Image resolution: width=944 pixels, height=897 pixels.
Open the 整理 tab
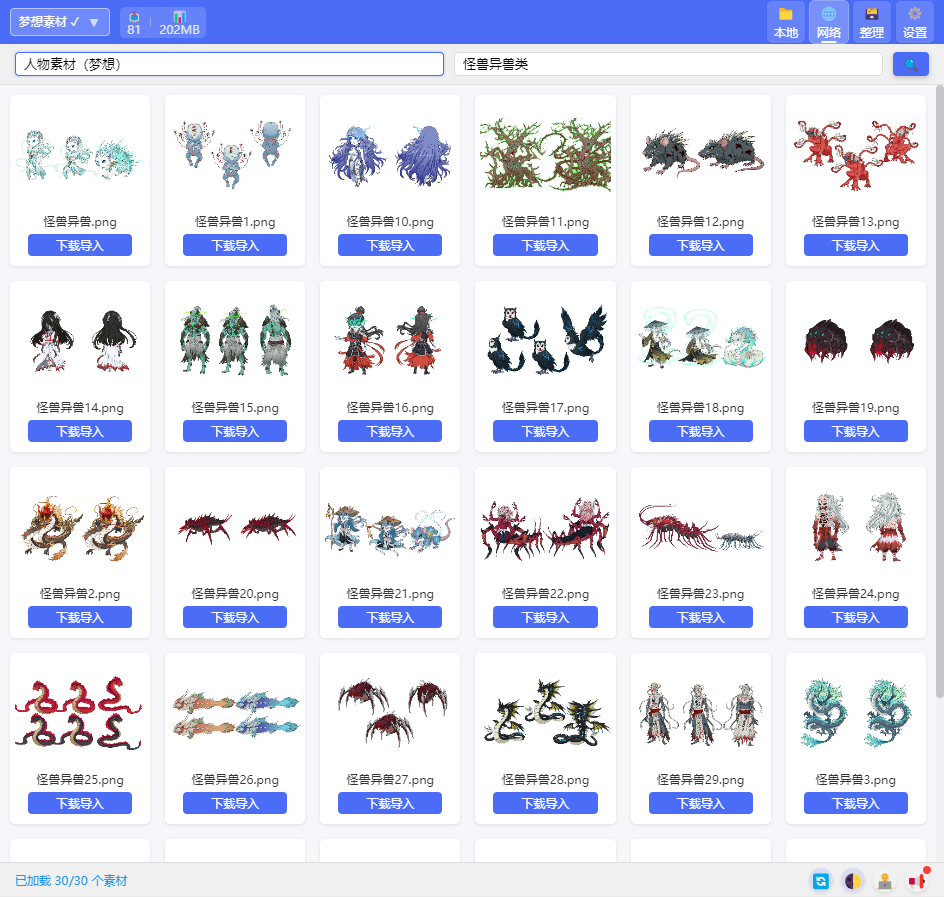871,22
